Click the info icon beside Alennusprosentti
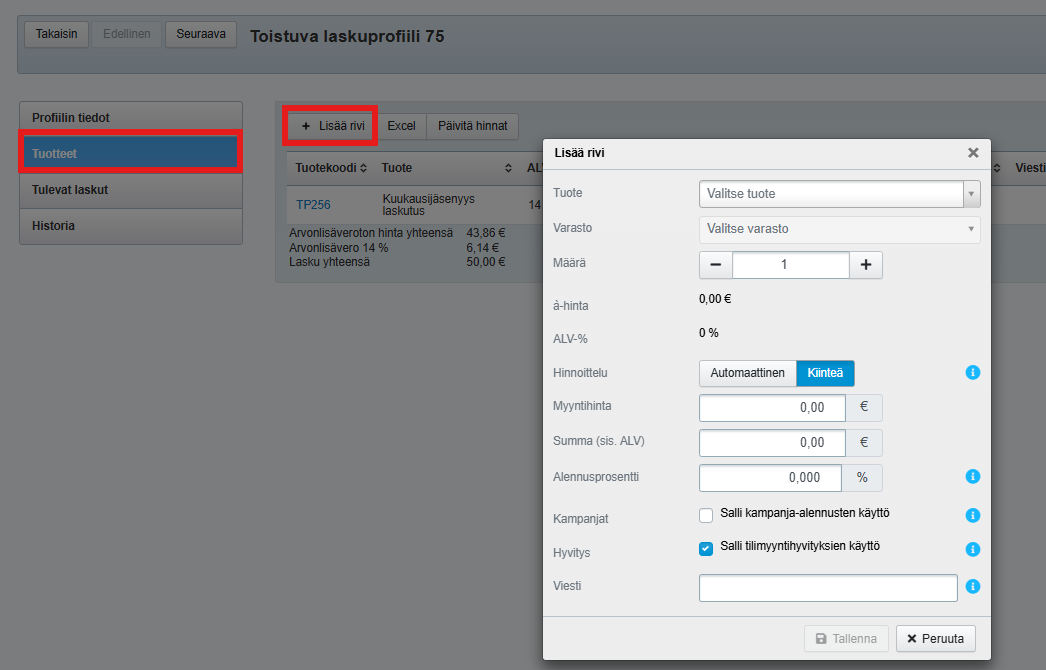The image size is (1046, 670). 972,477
